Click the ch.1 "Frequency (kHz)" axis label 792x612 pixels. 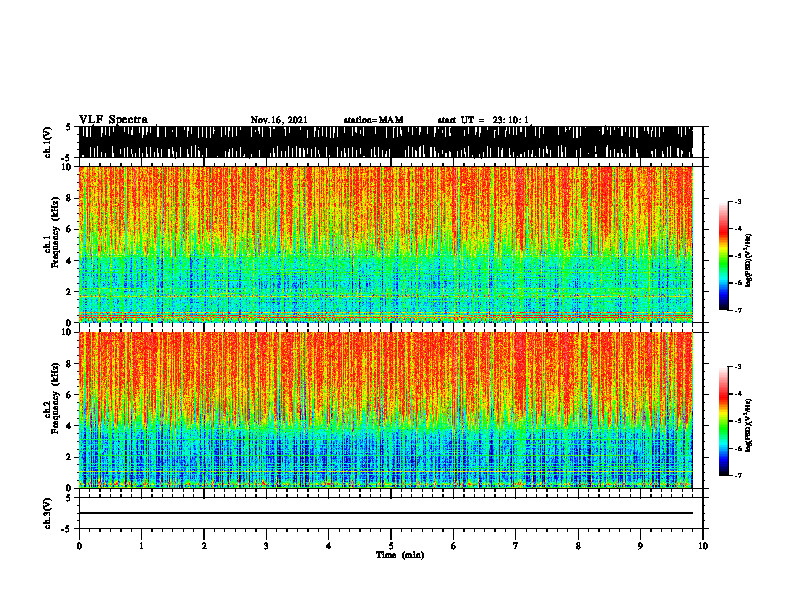pyautogui.click(x=56, y=232)
